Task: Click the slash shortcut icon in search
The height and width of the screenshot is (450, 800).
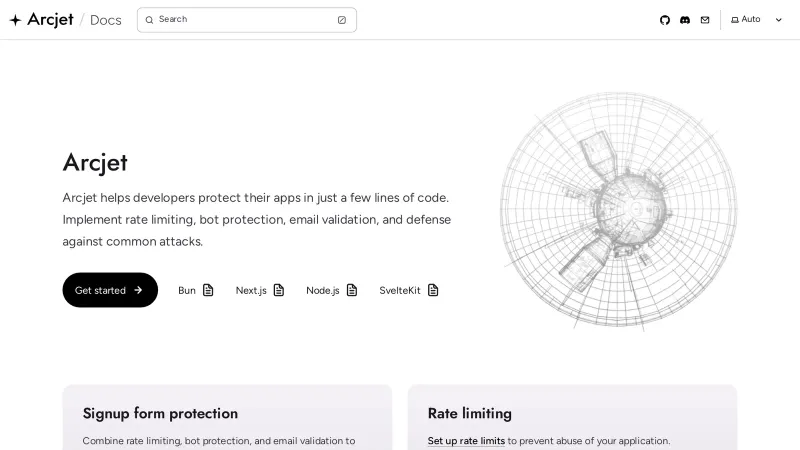Action: (341, 20)
